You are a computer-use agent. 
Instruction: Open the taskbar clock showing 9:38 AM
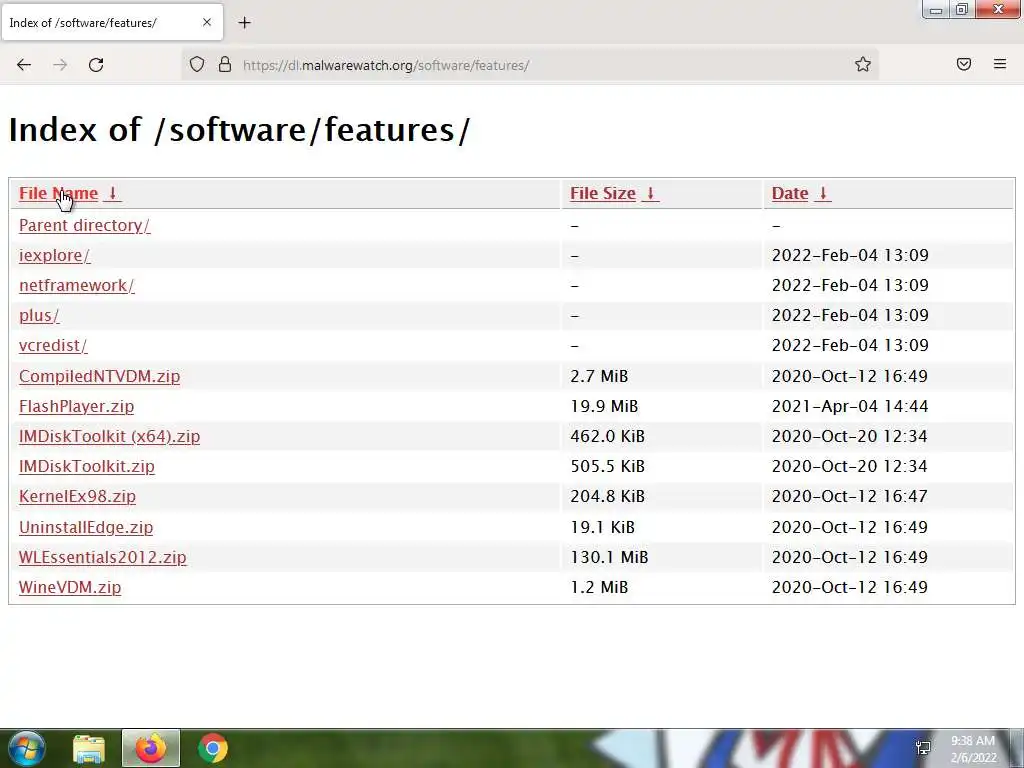pos(973,749)
